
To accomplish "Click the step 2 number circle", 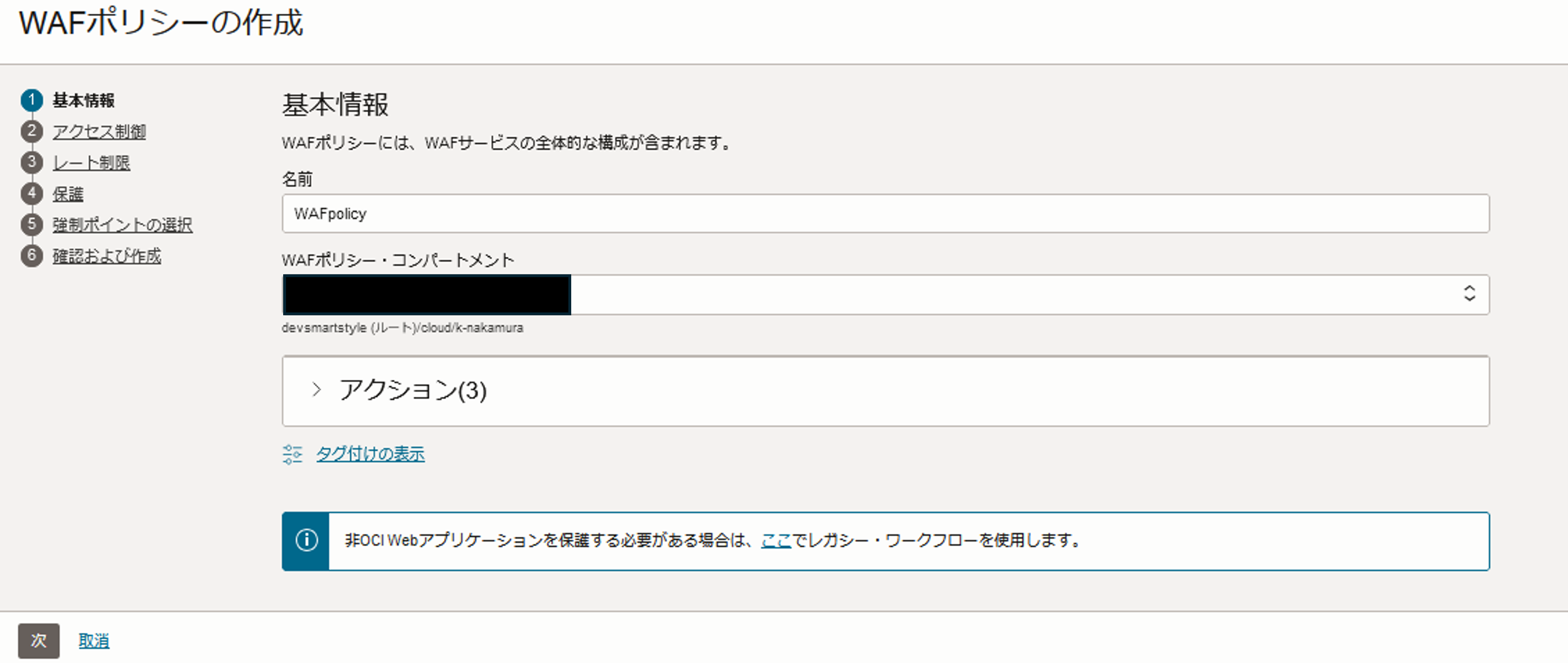I will click(x=32, y=131).
